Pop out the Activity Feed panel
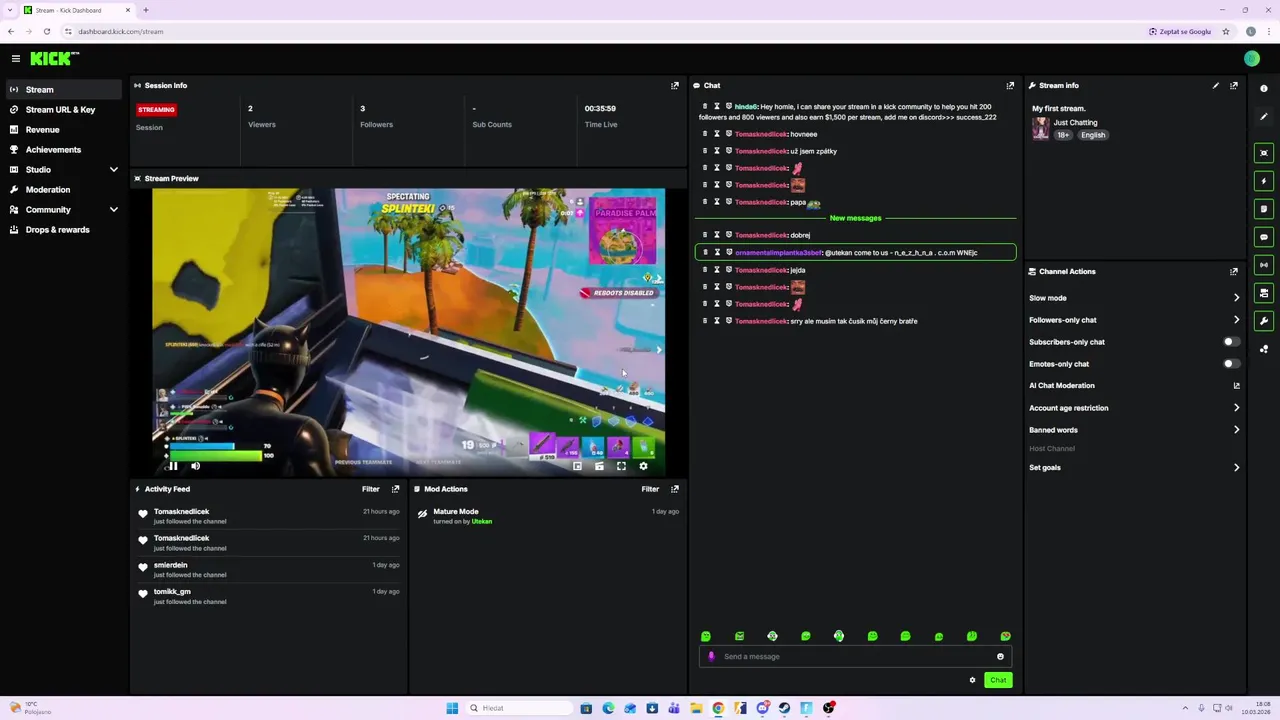The image size is (1280, 720). (x=395, y=489)
